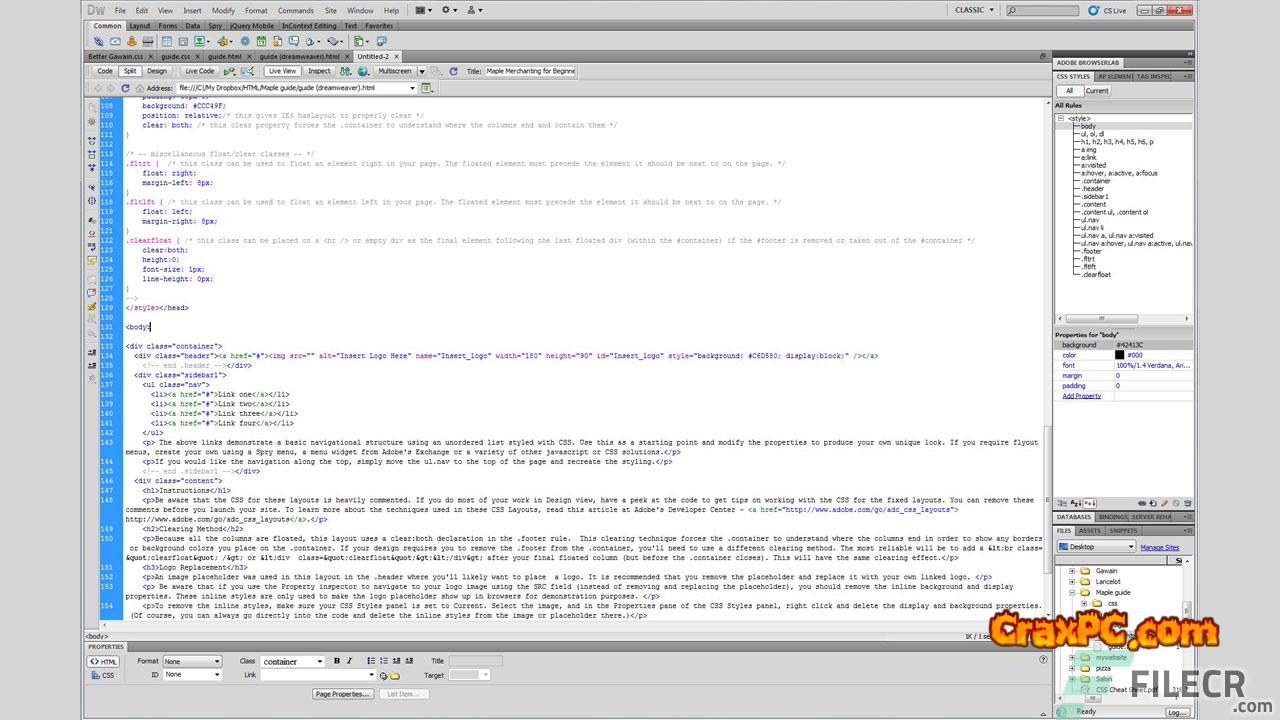The image size is (1280, 720).
Task: Click the Hyperlink icon in the Common insert bar
Action: click(x=98, y=42)
